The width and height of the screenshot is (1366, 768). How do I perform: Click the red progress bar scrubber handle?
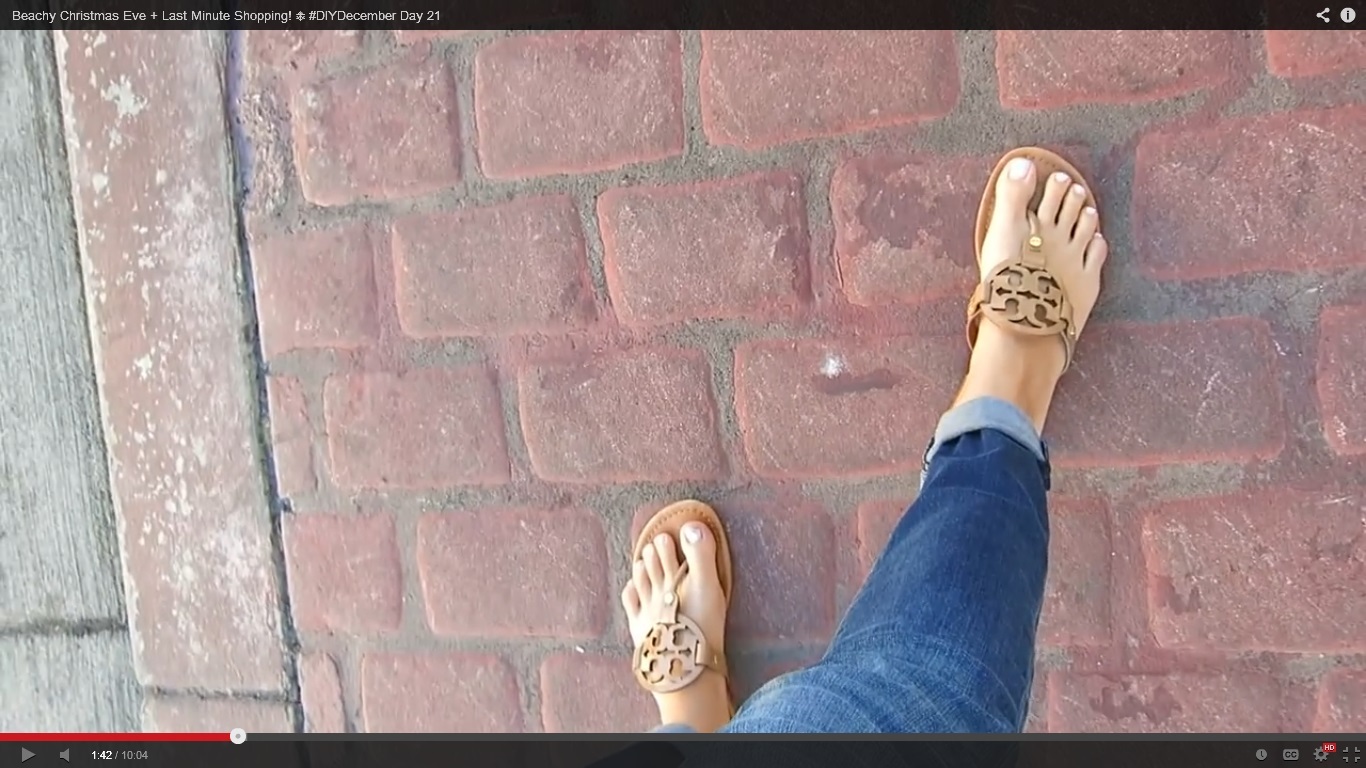pos(238,736)
